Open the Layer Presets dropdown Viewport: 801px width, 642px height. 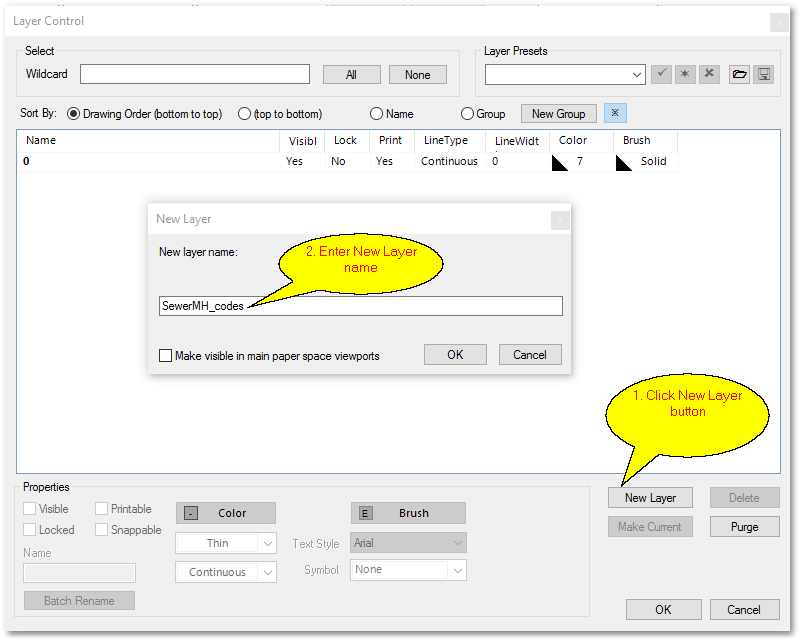point(637,75)
